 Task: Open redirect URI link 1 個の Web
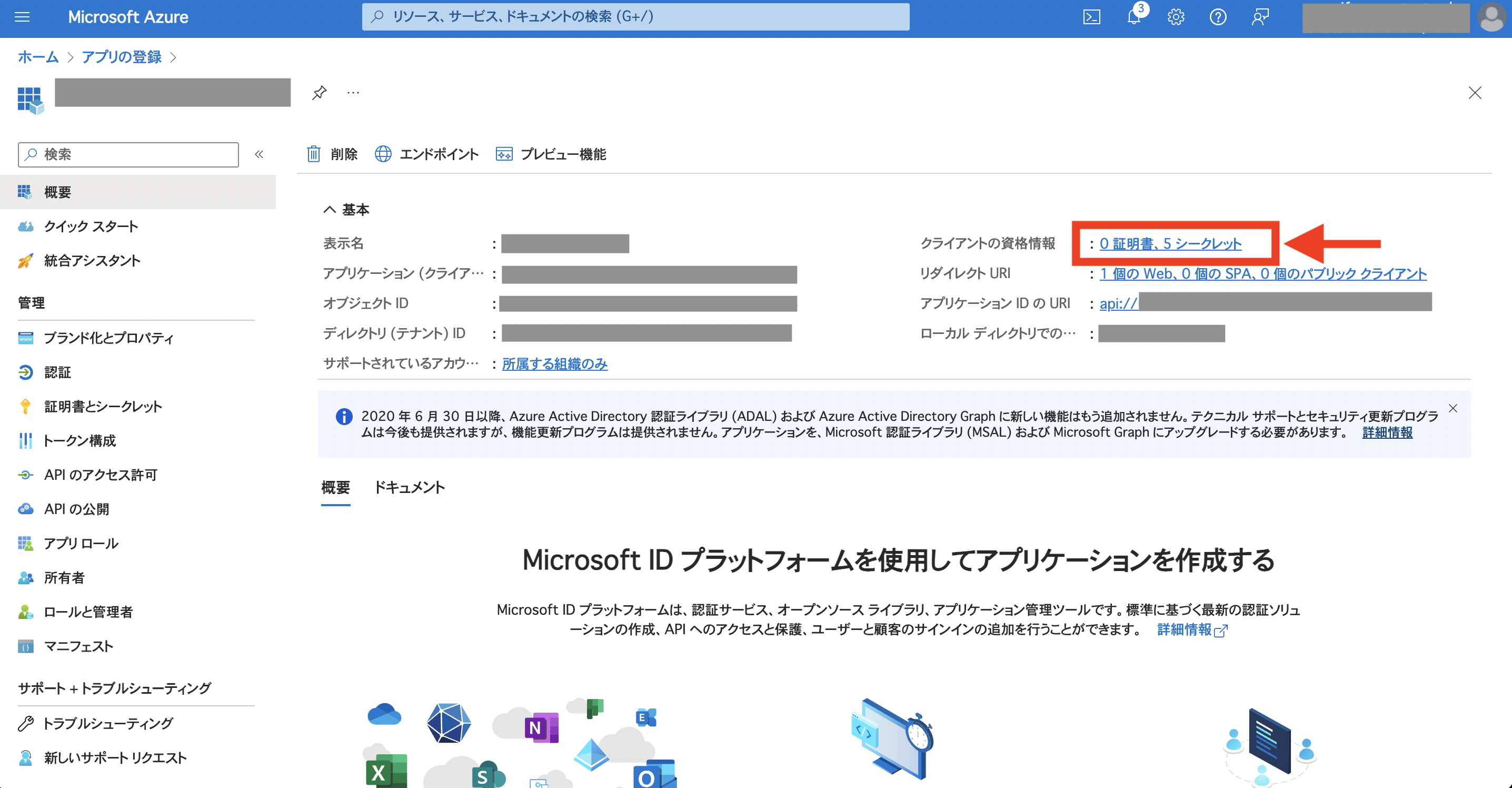pyautogui.click(x=1263, y=273)
